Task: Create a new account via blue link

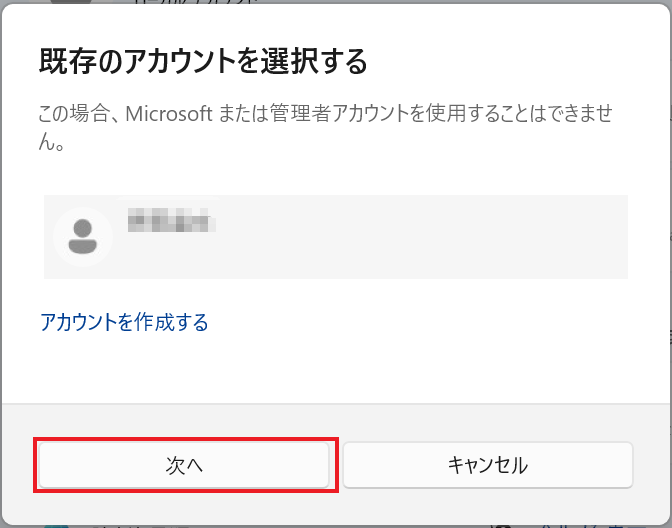Action: [124, 322]
